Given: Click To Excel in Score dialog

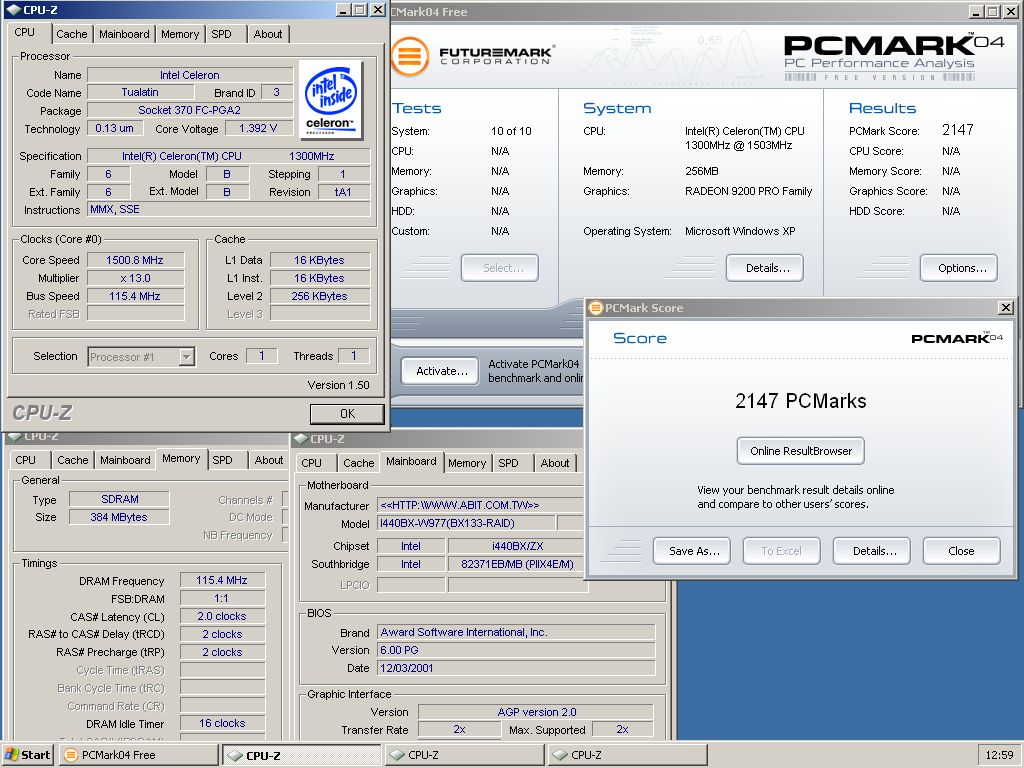Looking at the screenshot, I should pyautogui.click(x=781, y=551).
